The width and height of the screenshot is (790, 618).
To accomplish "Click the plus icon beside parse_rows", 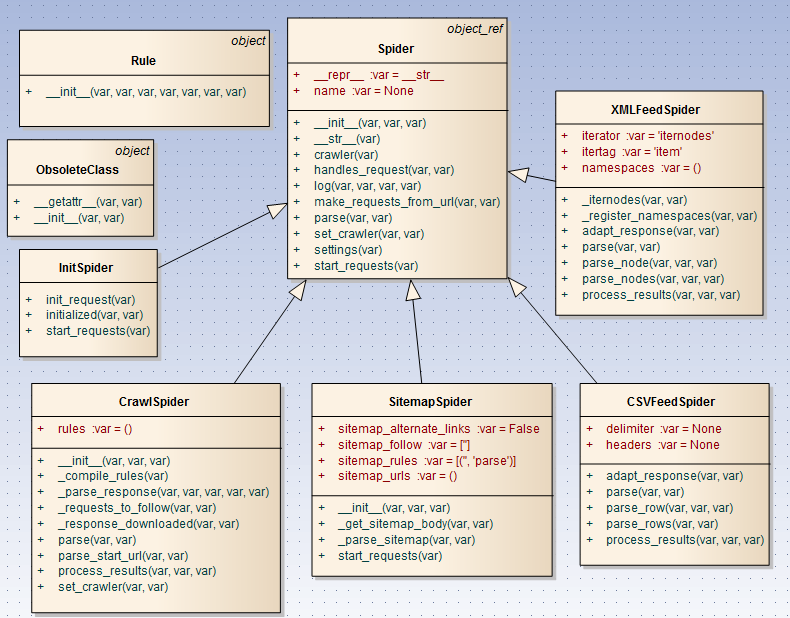I will [x=590, y=524].
